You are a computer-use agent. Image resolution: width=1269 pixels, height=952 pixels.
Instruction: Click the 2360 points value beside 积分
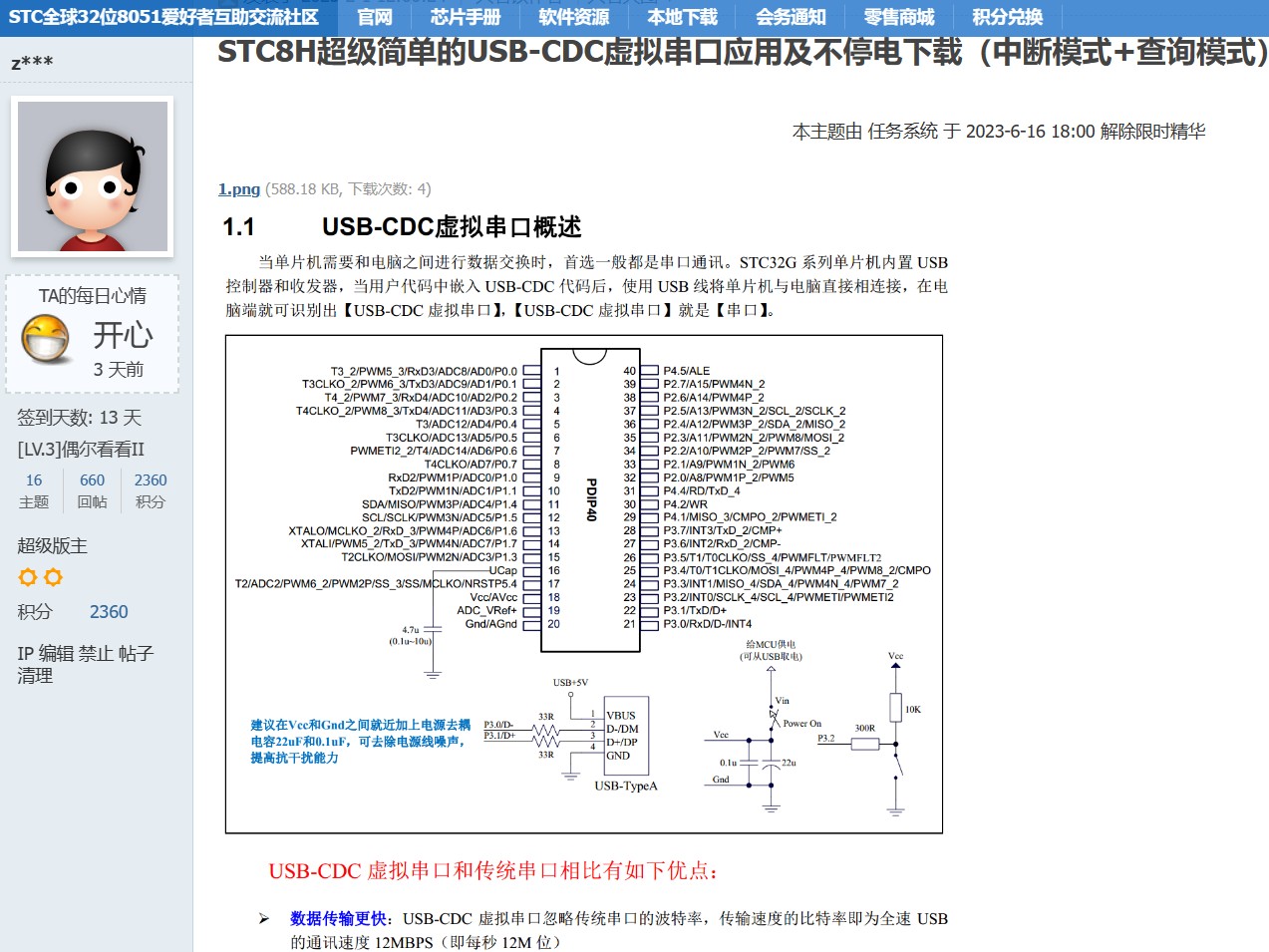[109, 612]
